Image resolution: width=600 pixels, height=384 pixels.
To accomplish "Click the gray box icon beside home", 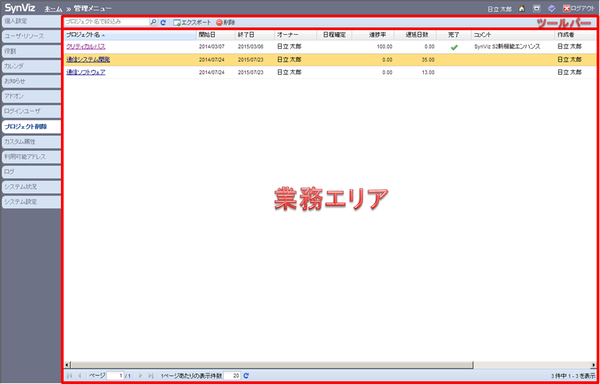I will [x=537, y=9].
